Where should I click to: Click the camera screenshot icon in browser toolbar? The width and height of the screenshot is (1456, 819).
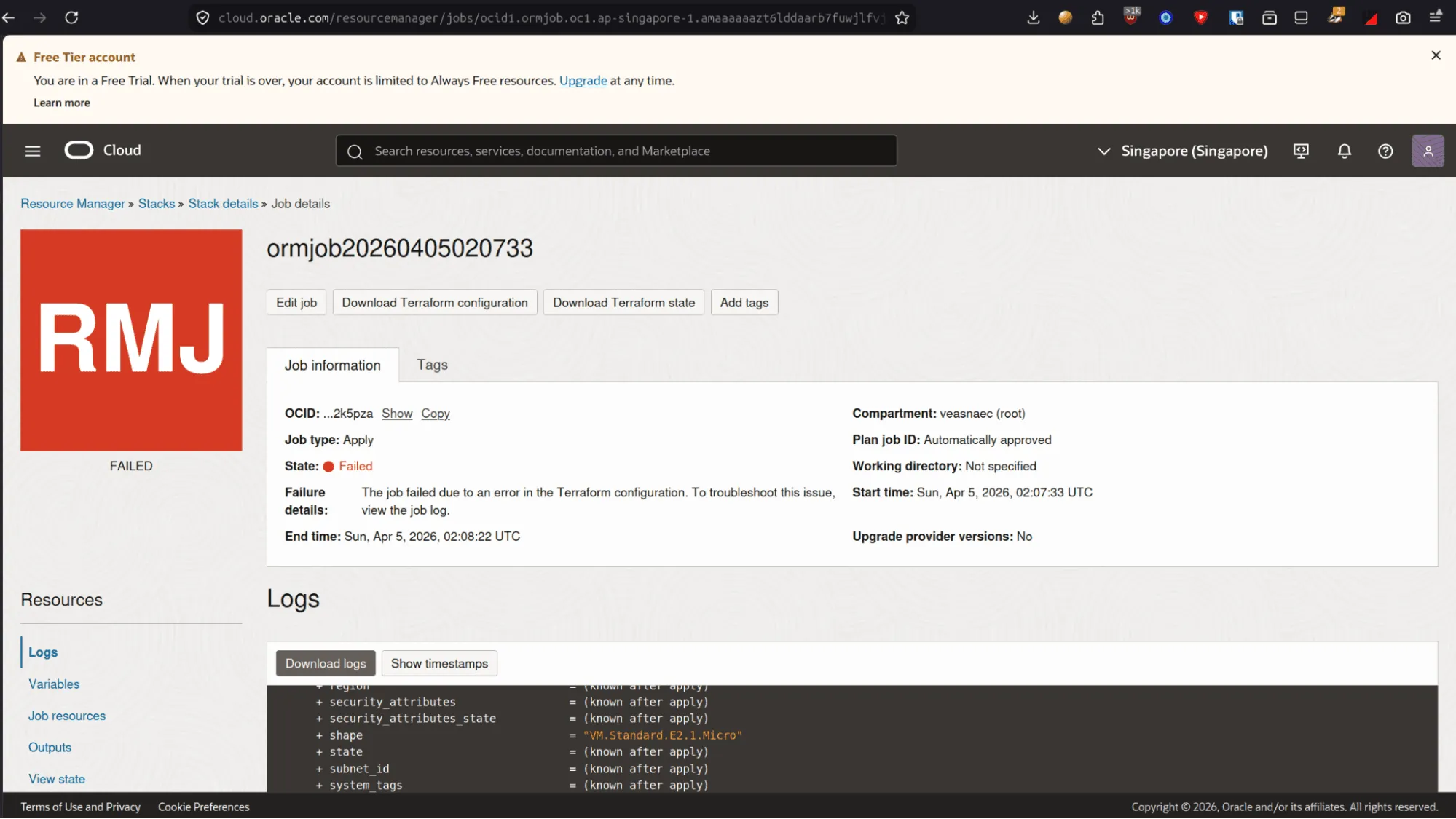click(1403, 17)
